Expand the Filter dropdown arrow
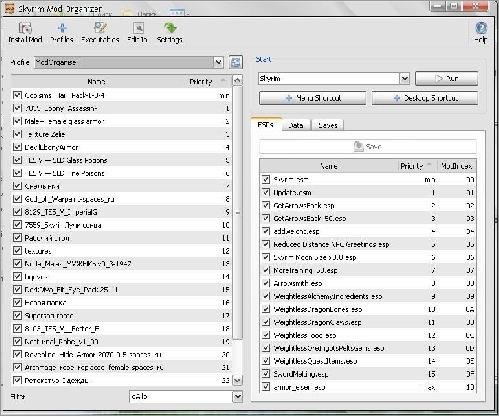 (237, 397)
